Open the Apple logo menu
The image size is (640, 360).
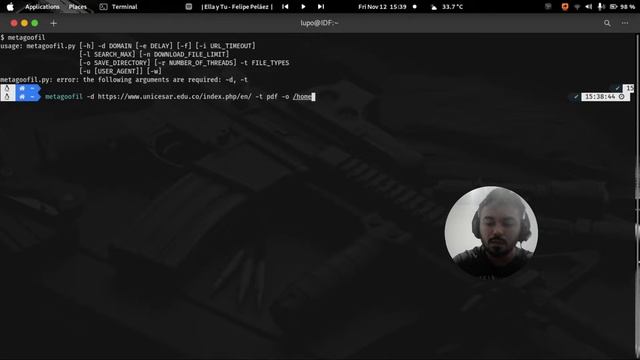click(10, 7)
